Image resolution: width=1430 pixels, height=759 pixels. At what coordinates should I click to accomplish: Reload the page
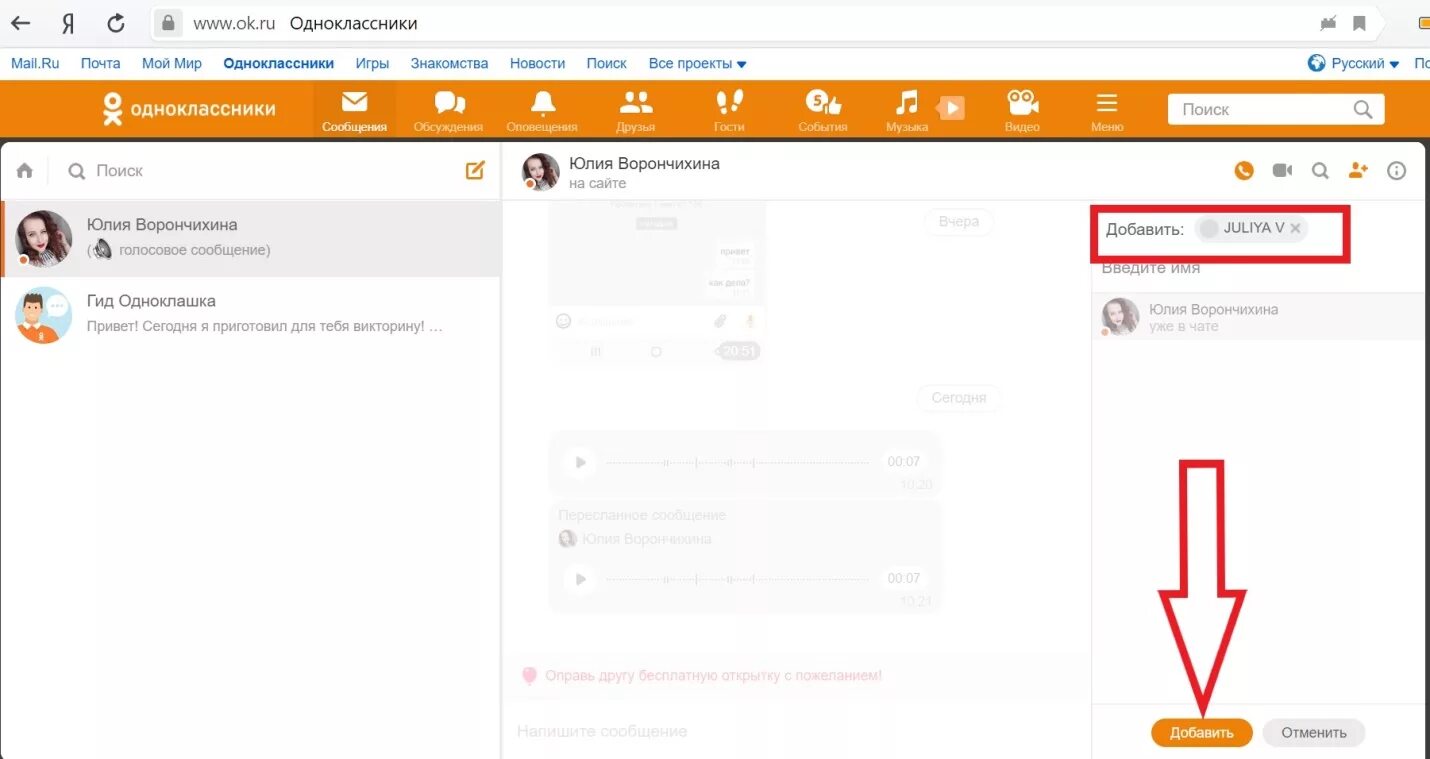116,23
